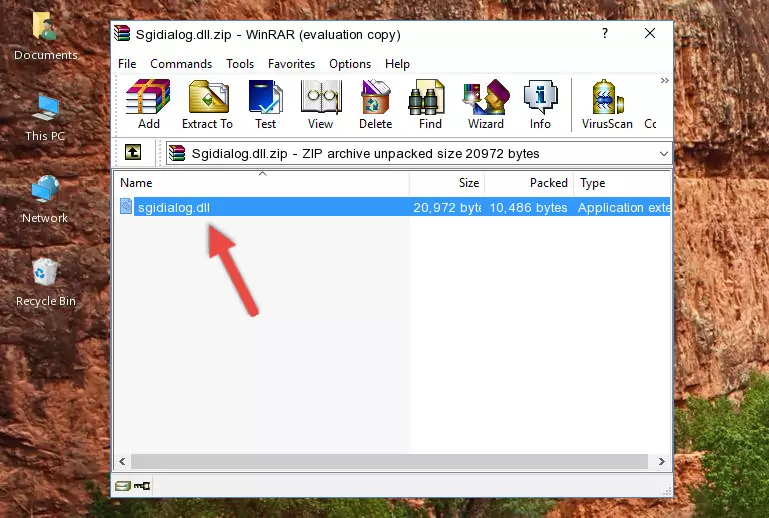
Task: Open the Find files tool
Action: (x=430, y=104)
